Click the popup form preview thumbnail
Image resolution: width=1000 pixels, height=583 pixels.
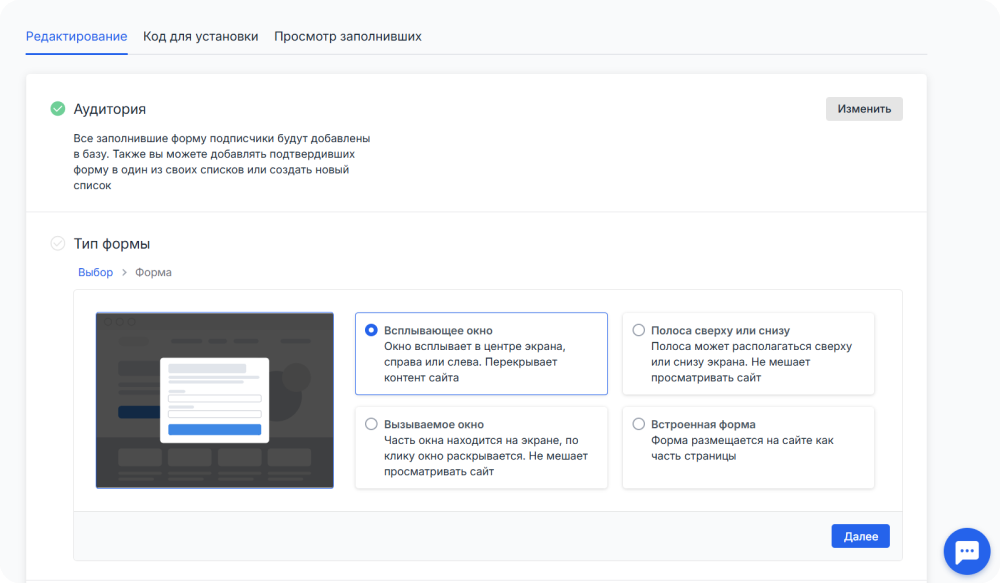[x=214, y=400]
